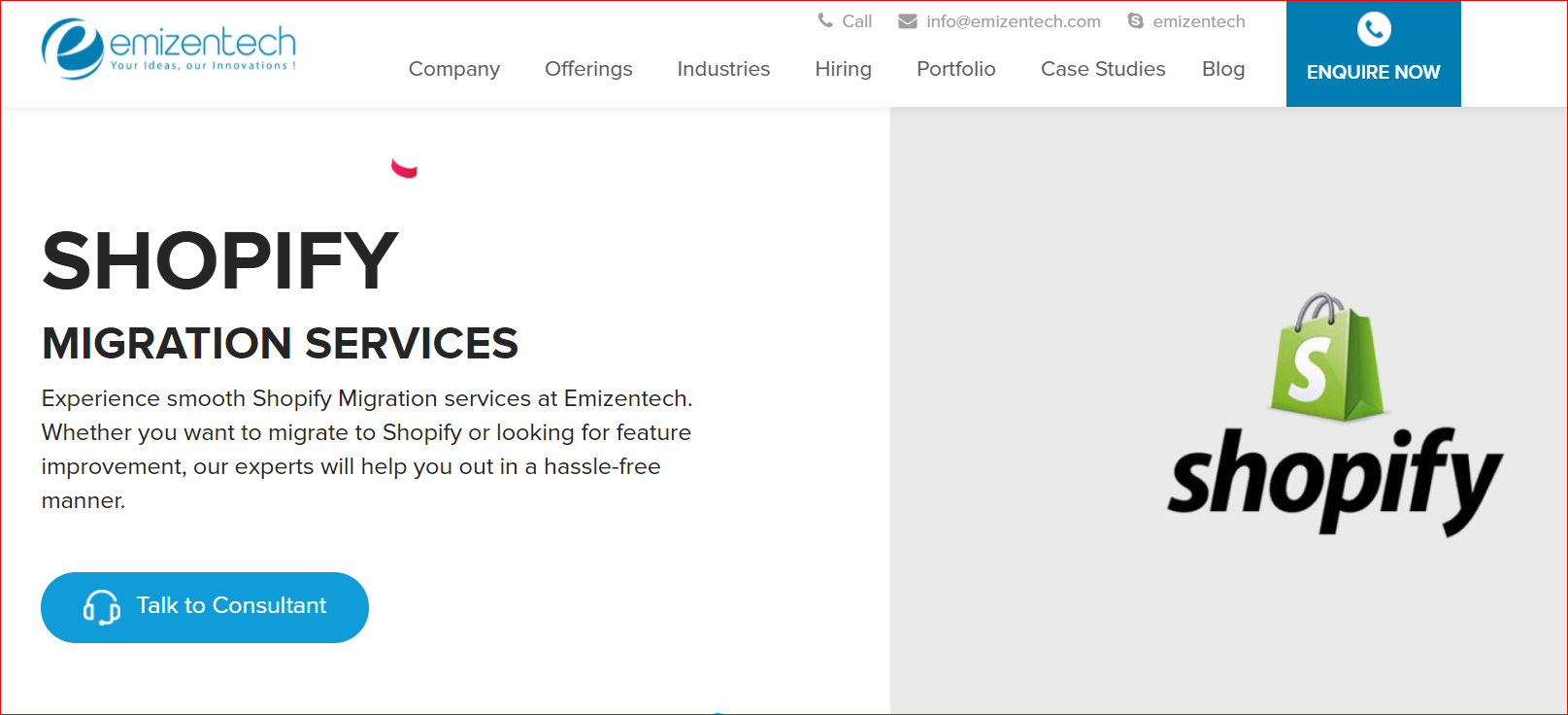The image size is (1568, 715).
Task: Click the phone icon beside Call
Action: click(x=825, y=20)
